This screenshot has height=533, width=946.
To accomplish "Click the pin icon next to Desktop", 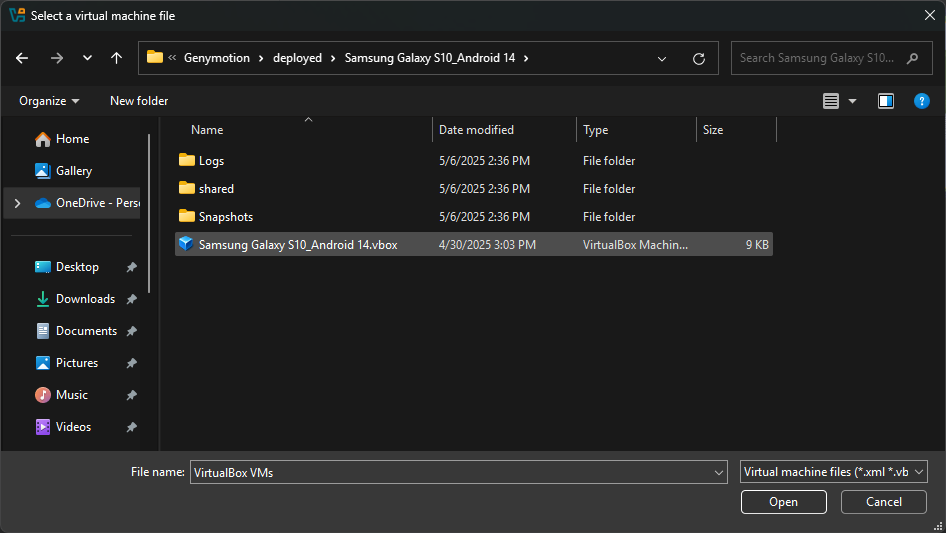I will pyautogui.click(x=132, y=267).
